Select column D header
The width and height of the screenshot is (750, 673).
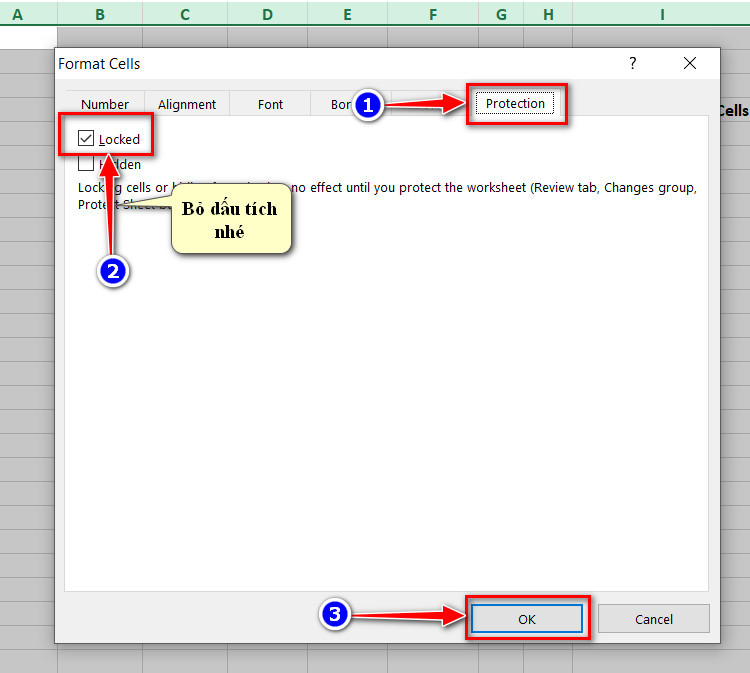(x=267, y=14)
